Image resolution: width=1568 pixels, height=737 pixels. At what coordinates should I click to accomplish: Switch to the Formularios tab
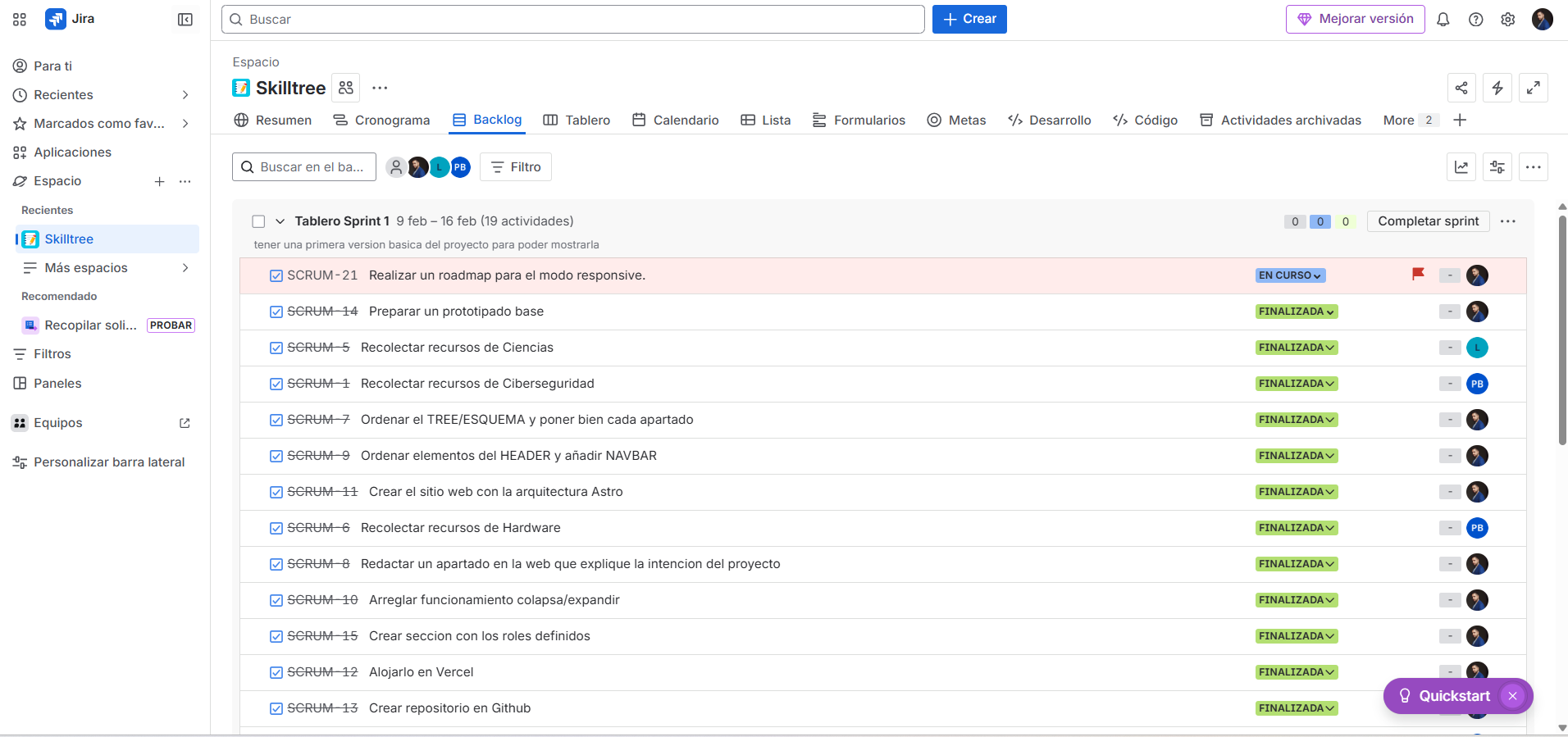pyautogui.click(x=859, y=120)
